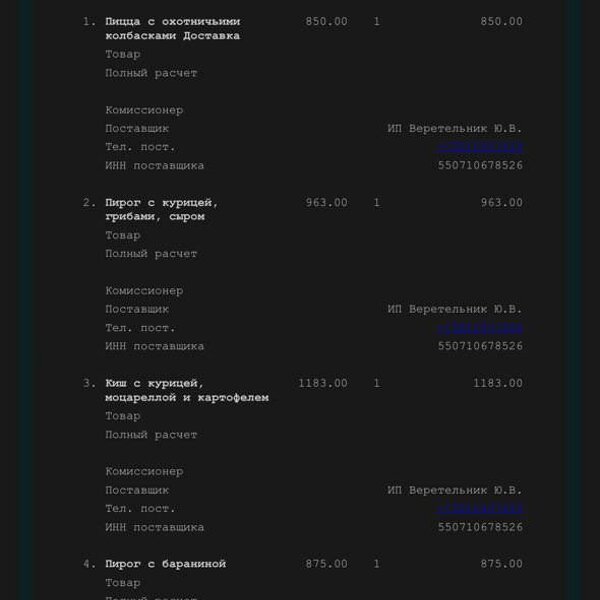Image resolution: width=600 pixels, height=600 pixels.
Task: Click supplier INN value under the pizza item
Action: (480, 165)
